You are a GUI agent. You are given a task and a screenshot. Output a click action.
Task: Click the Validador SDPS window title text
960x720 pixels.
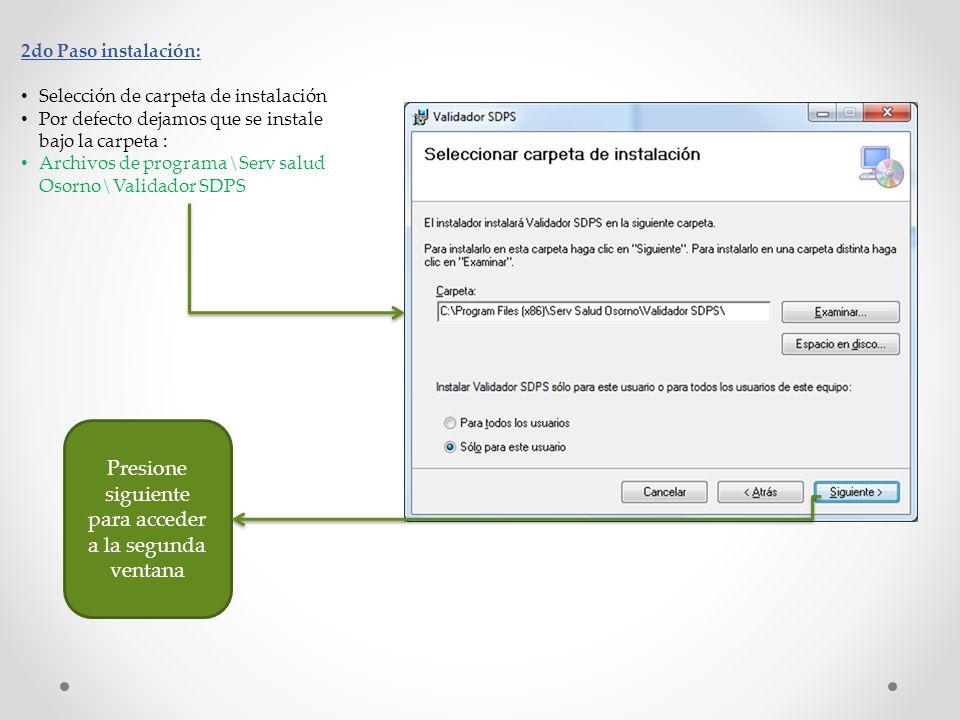(x=474, y=116)
